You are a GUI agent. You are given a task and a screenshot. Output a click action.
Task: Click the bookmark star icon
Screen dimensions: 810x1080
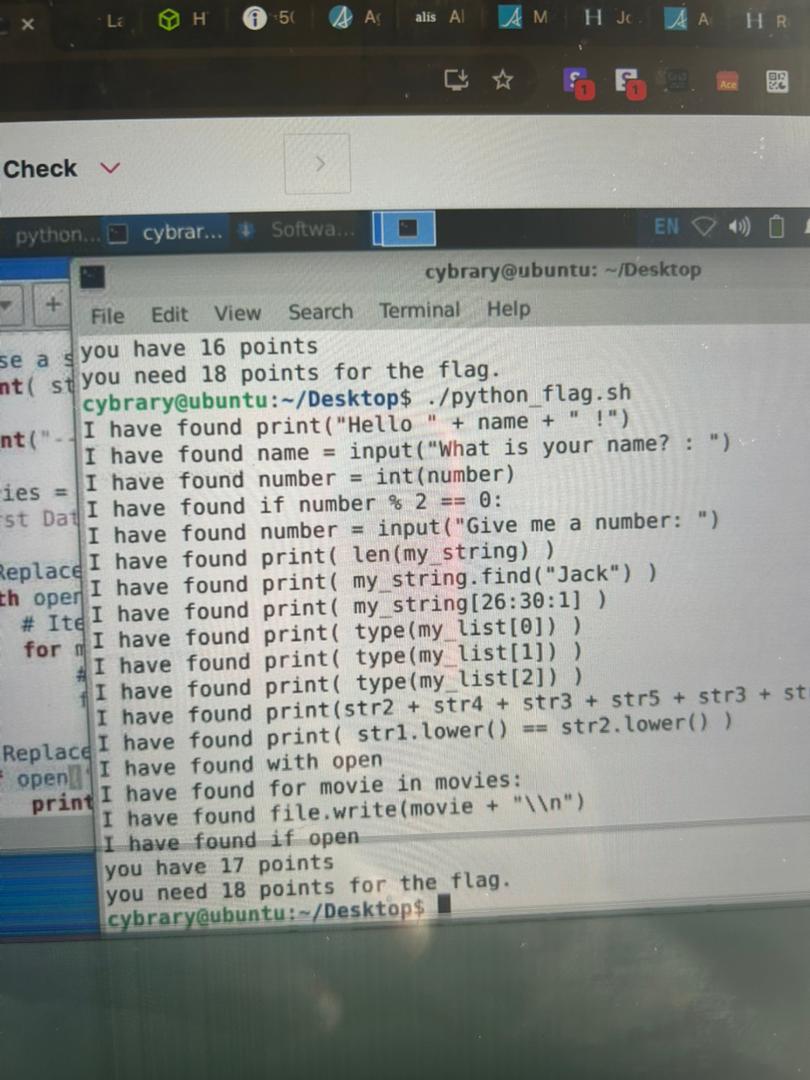tap(503, 80)
